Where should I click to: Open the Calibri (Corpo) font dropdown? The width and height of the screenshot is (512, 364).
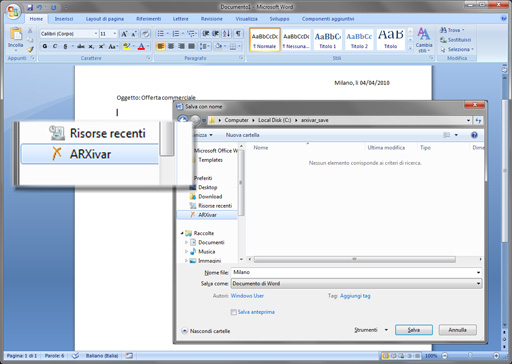(x=96, y=34)
